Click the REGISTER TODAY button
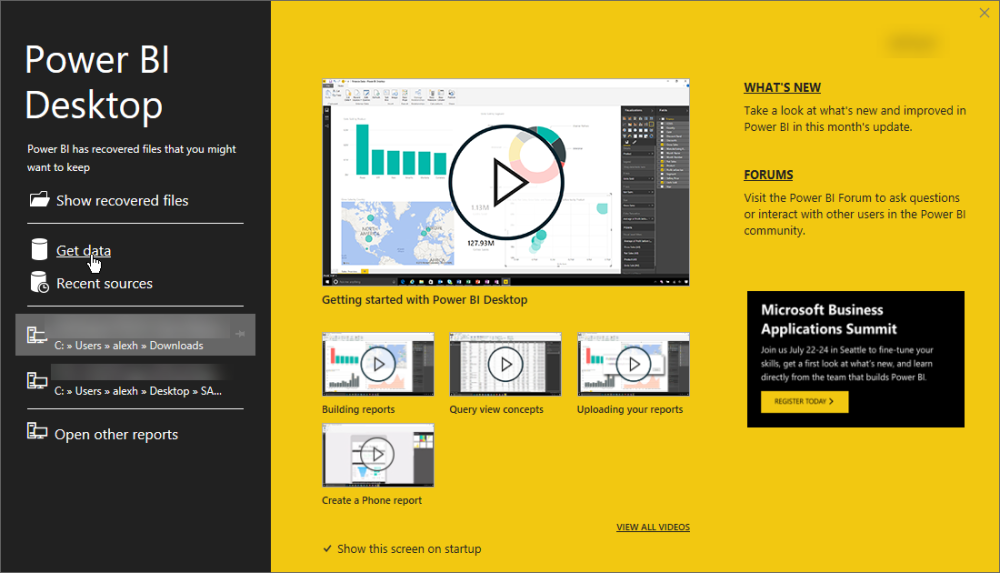 [x=804, y=401]
